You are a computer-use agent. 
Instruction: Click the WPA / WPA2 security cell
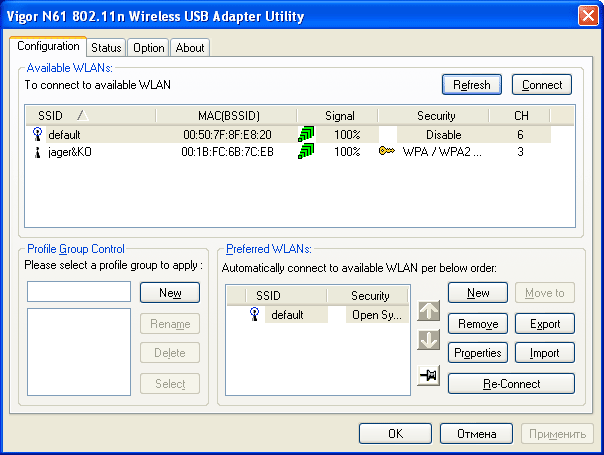click(442, 152)
